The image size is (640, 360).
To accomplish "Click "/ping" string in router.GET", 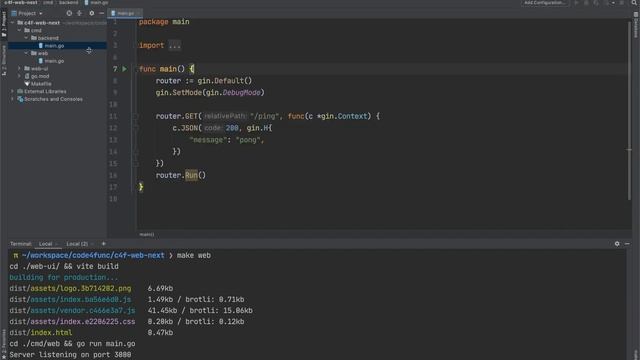I will point(264,116).
